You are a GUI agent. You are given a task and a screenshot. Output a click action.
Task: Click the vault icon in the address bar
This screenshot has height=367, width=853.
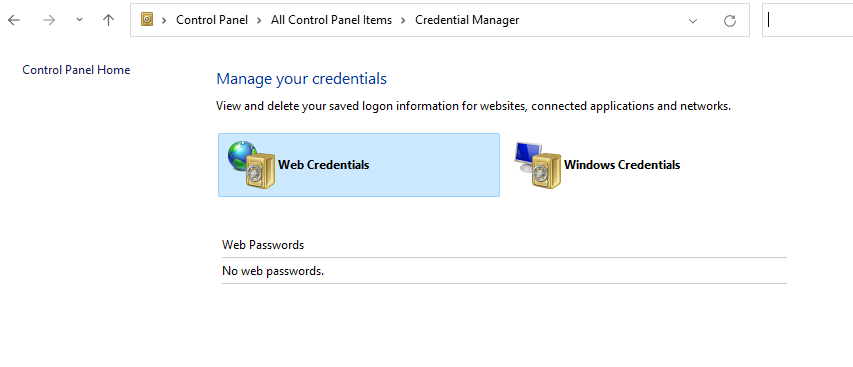147,20
